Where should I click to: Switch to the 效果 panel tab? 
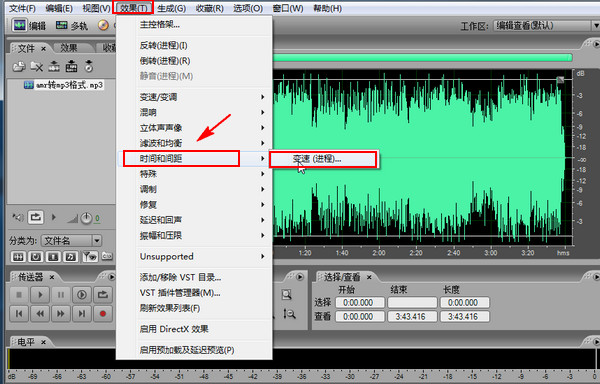pyautogui.click(x=69, y=48)
